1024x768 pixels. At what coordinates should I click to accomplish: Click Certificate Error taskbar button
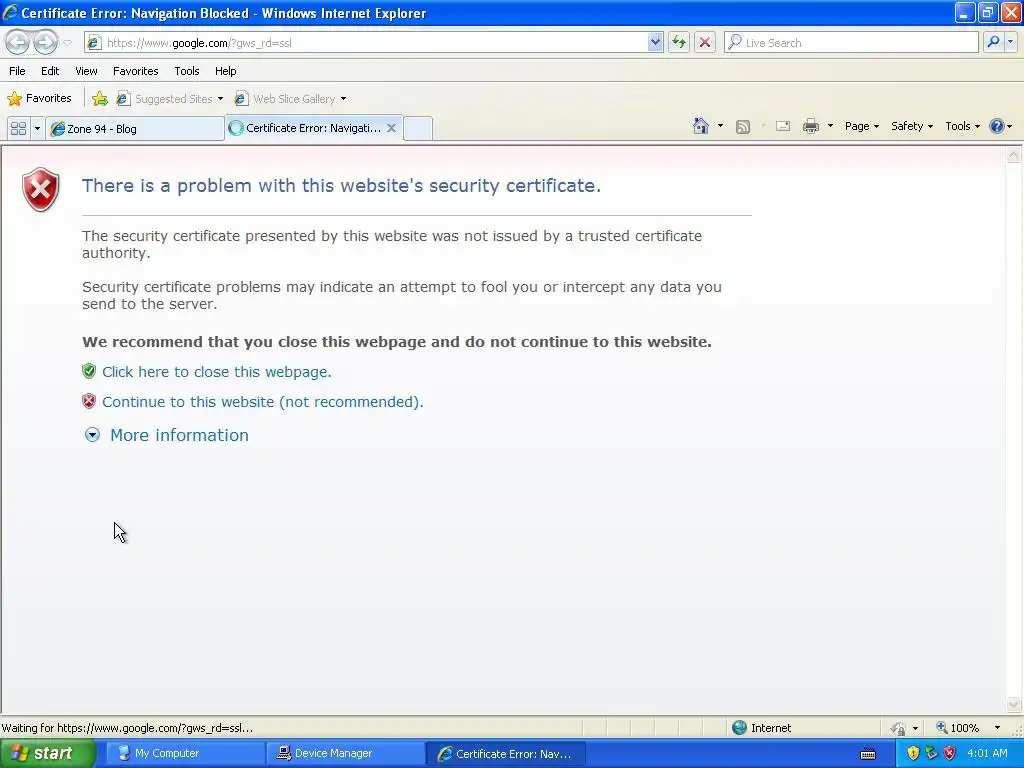click(x=505, y=754)
